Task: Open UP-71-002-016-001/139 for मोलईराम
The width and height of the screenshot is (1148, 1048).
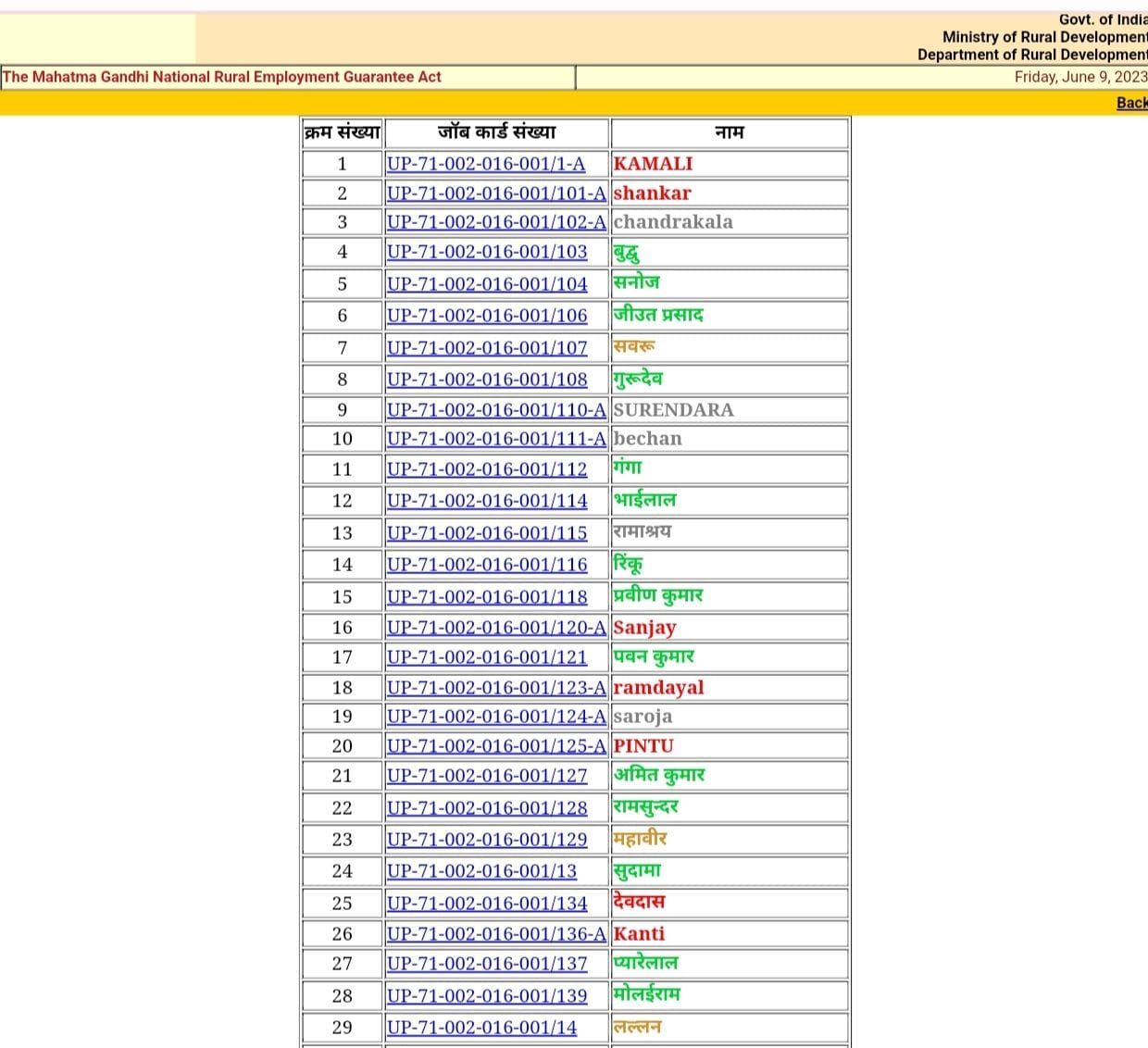Action: click(x=487, y=996)
